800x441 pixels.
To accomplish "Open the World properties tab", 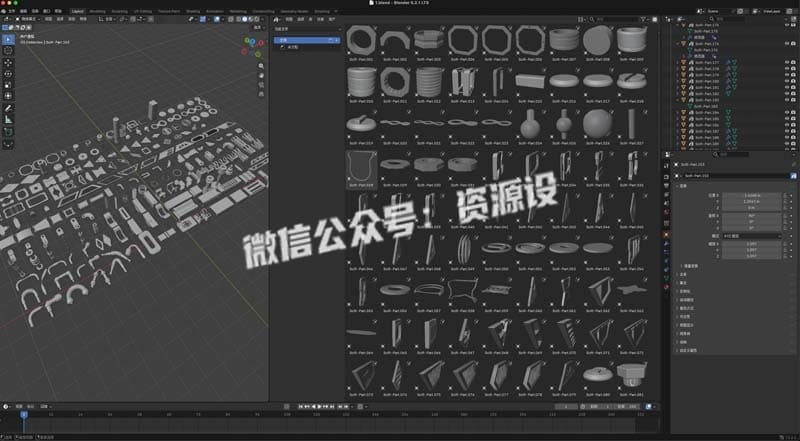I will (x=666, y=211).
